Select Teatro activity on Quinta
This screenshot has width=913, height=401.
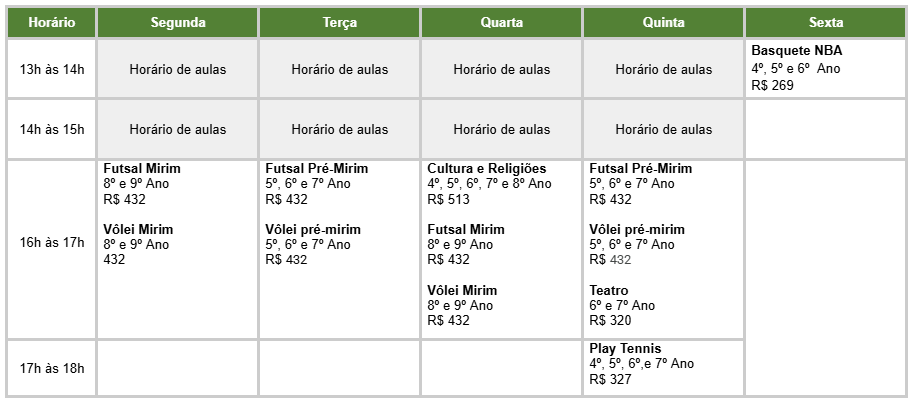609,290
